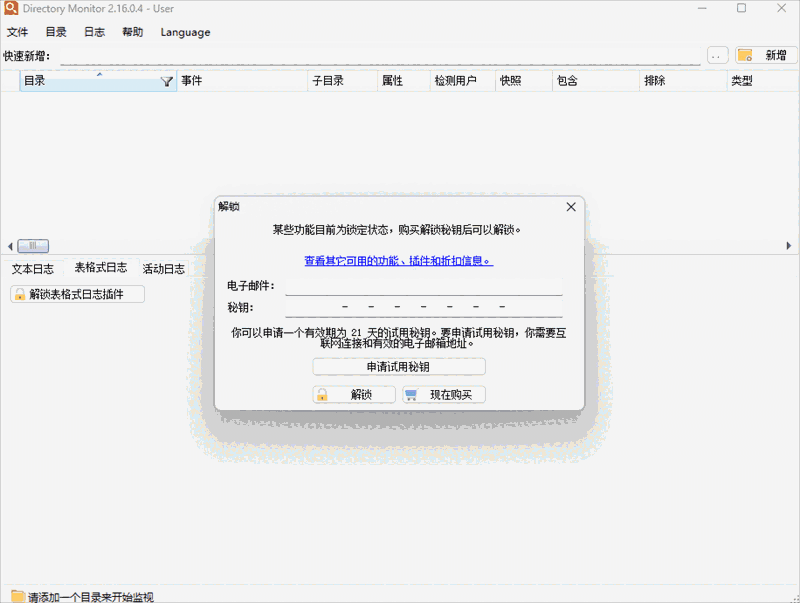Switch to the 活动日志 tab
800x603 pixels.
click(x=162, y=268)
